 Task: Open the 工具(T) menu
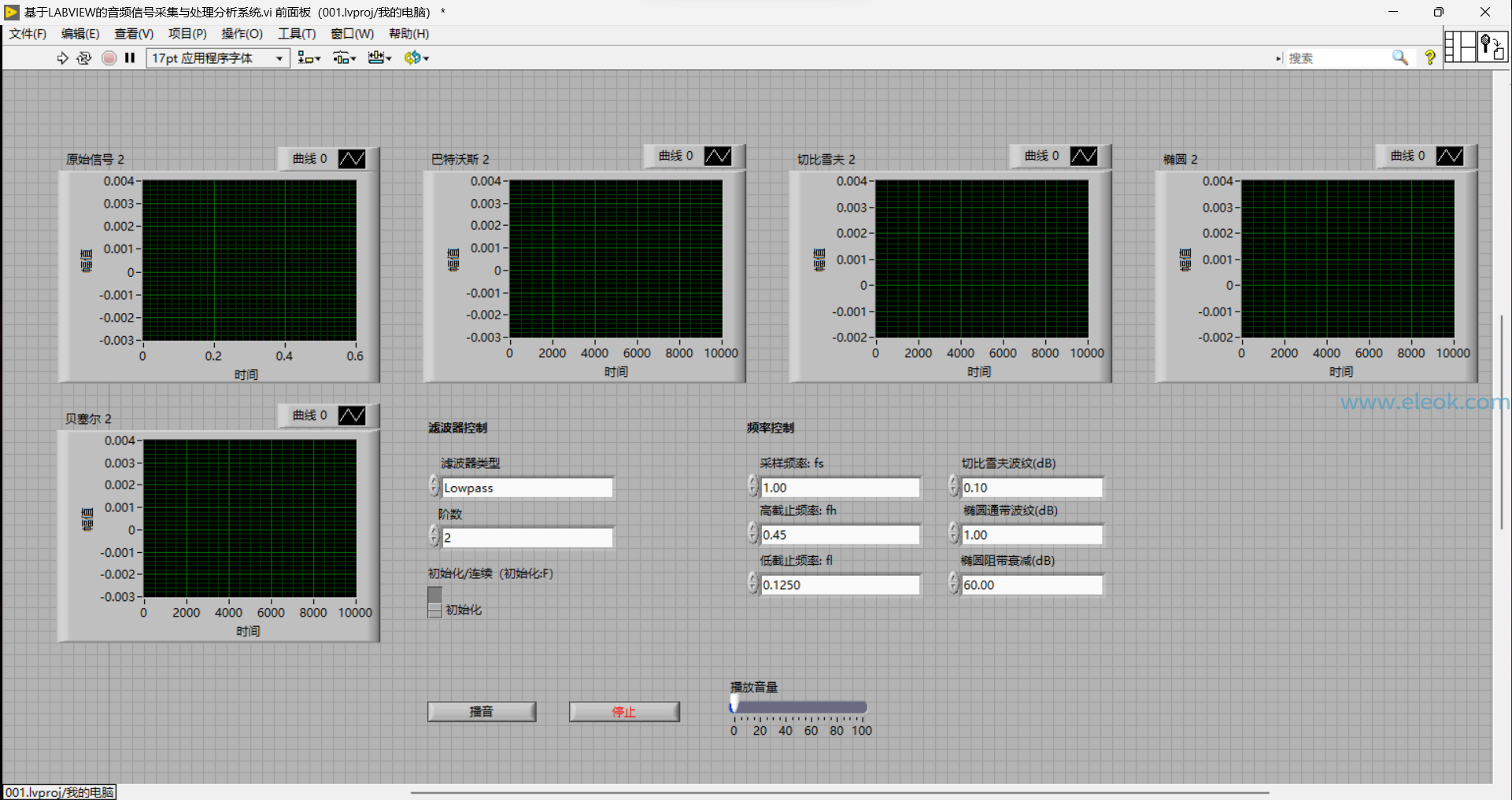click(297, 34)
